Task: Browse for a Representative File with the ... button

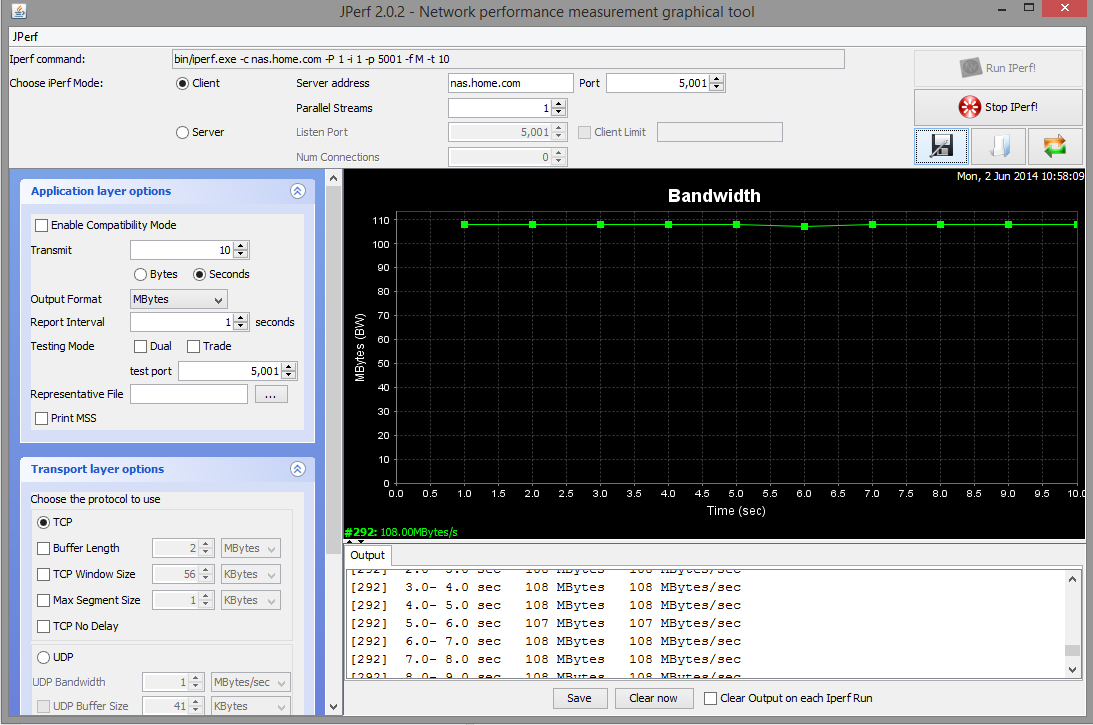Action: pos(271,395)
